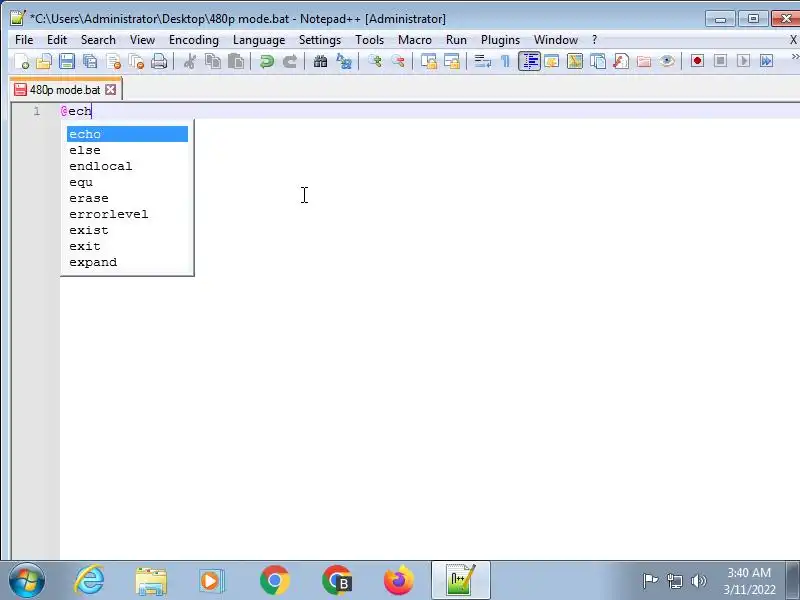Toggle word wrap in toolbar
This screenshot has height=600, width=800.
pos(483,62)
